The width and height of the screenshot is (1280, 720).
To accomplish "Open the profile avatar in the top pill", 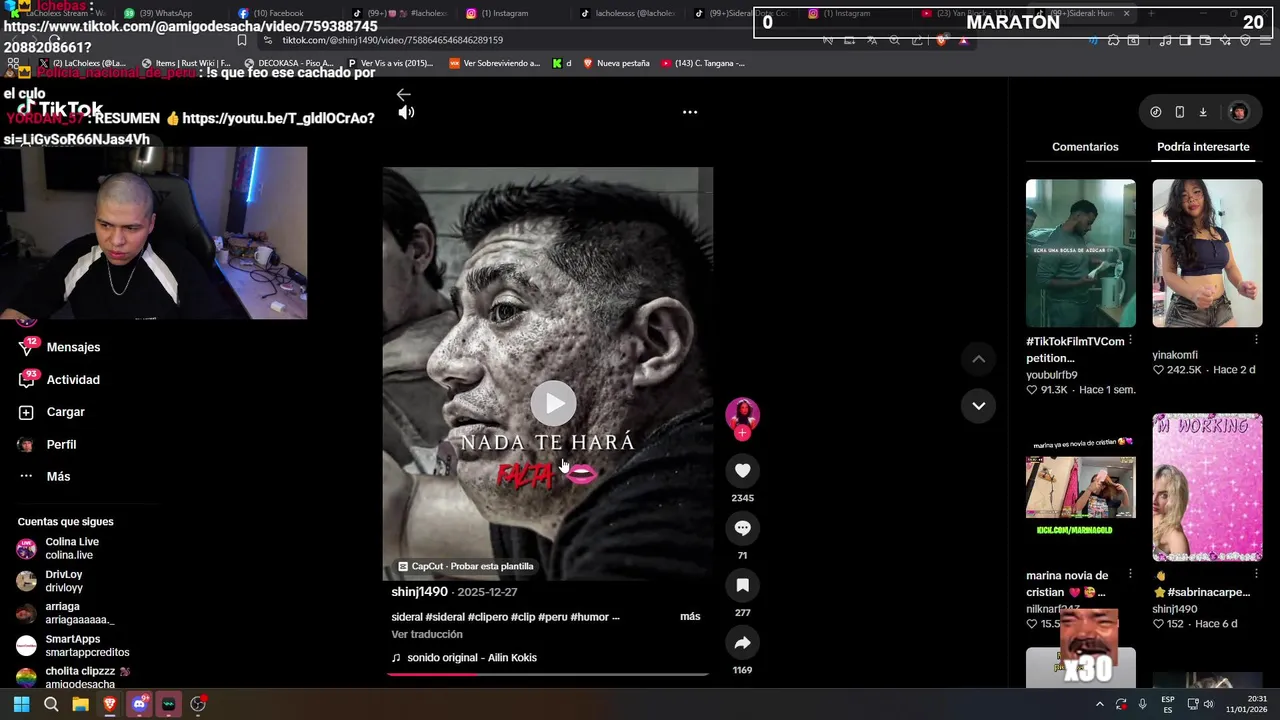I will pyautogui.click(x=1239, y=112).
